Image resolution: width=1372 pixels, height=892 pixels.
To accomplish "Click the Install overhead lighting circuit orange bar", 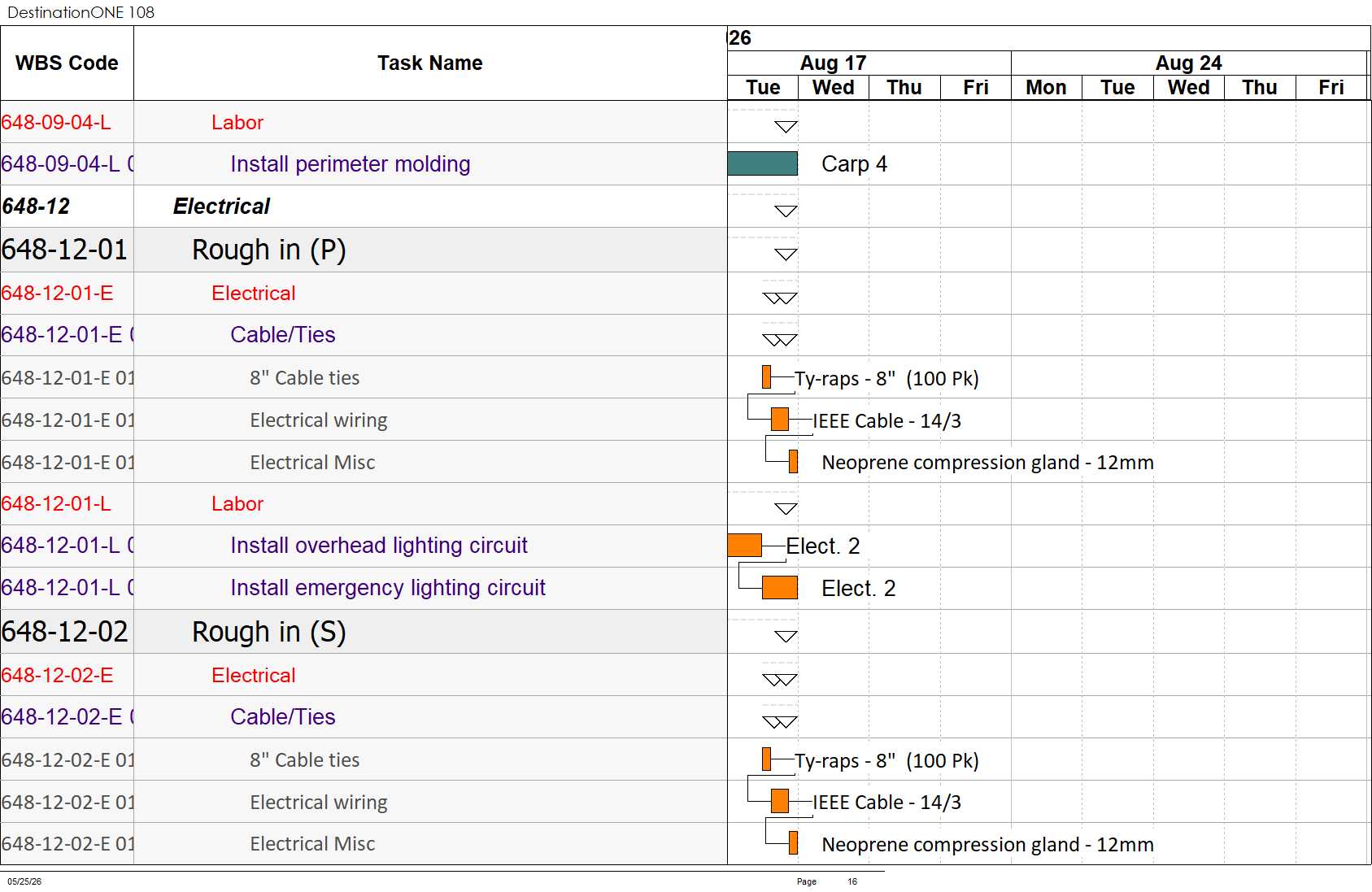I will (744, 545).
